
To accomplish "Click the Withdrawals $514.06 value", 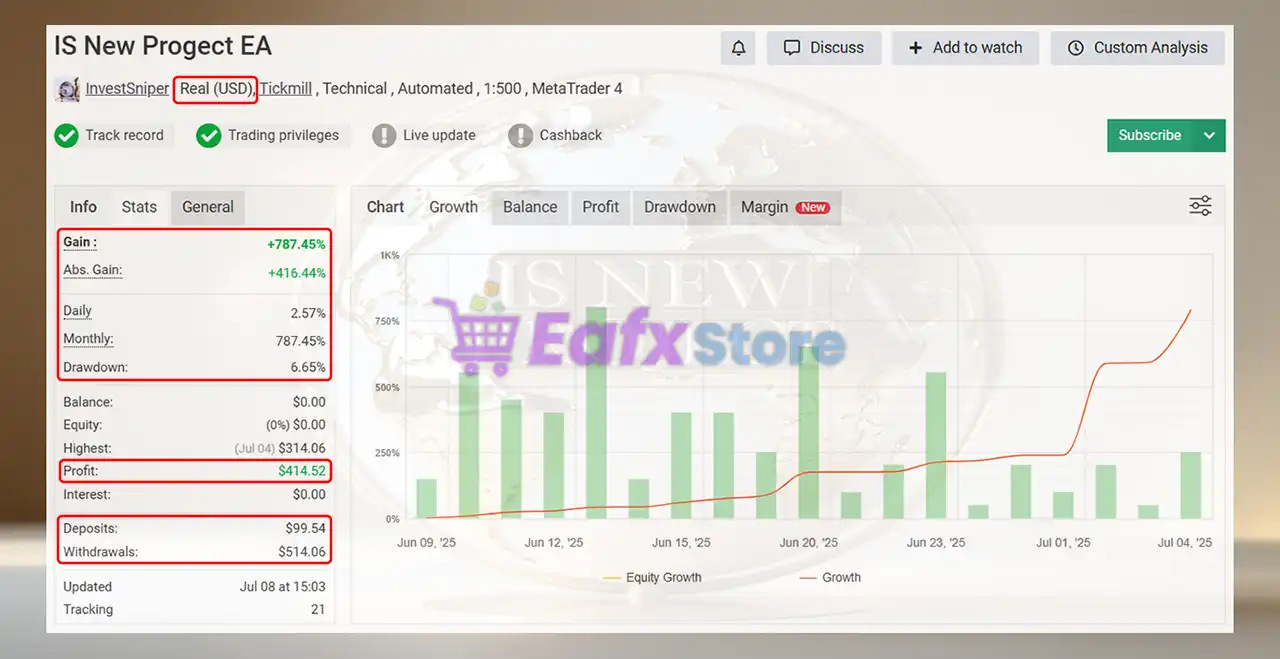I will click(302, 552).
